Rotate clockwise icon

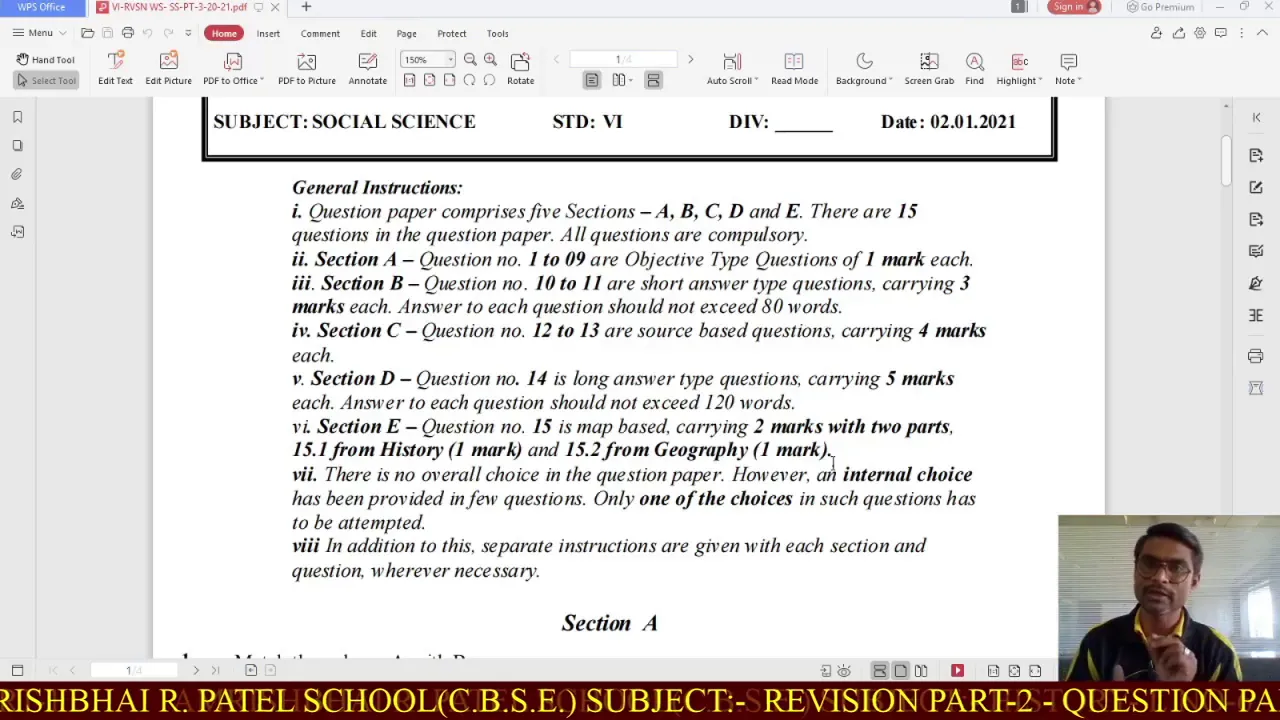(x=489, y=80)
